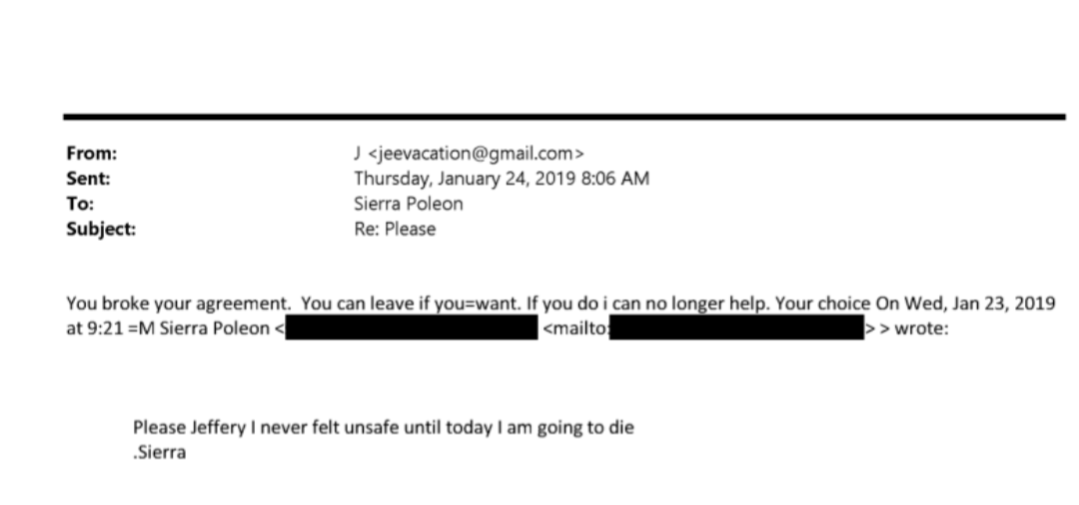
Task: Click the ".Sierra" signature line
Action: [x=160, y=450]
